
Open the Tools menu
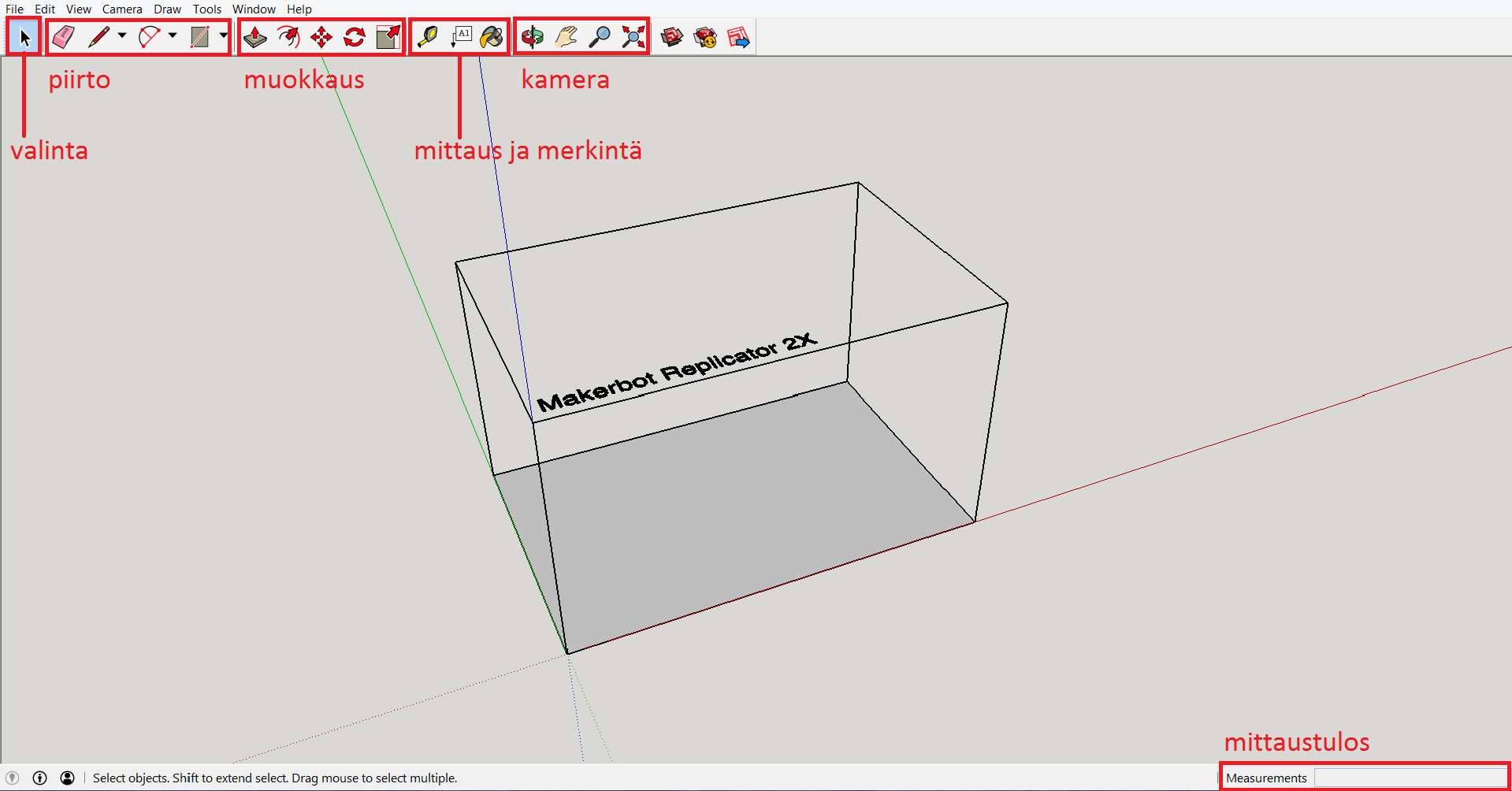[x=207, y=9]
